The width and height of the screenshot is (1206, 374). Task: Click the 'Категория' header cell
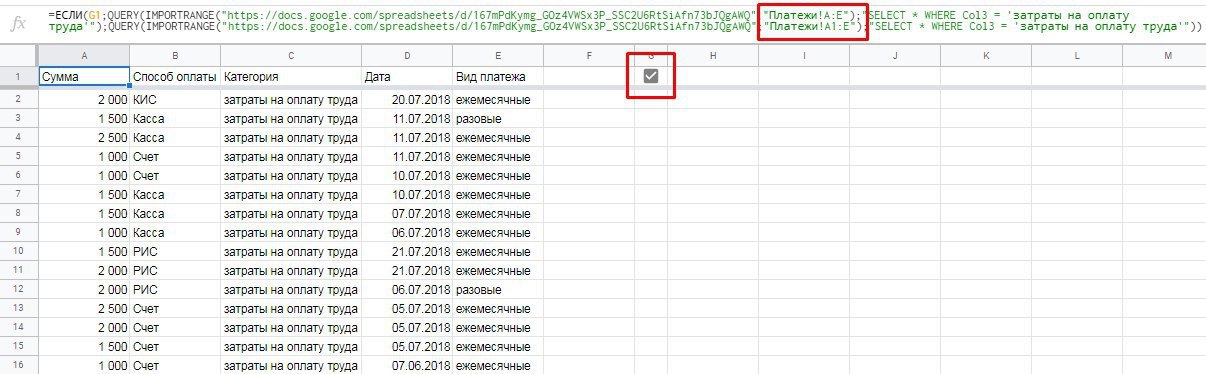click(290, 76)
